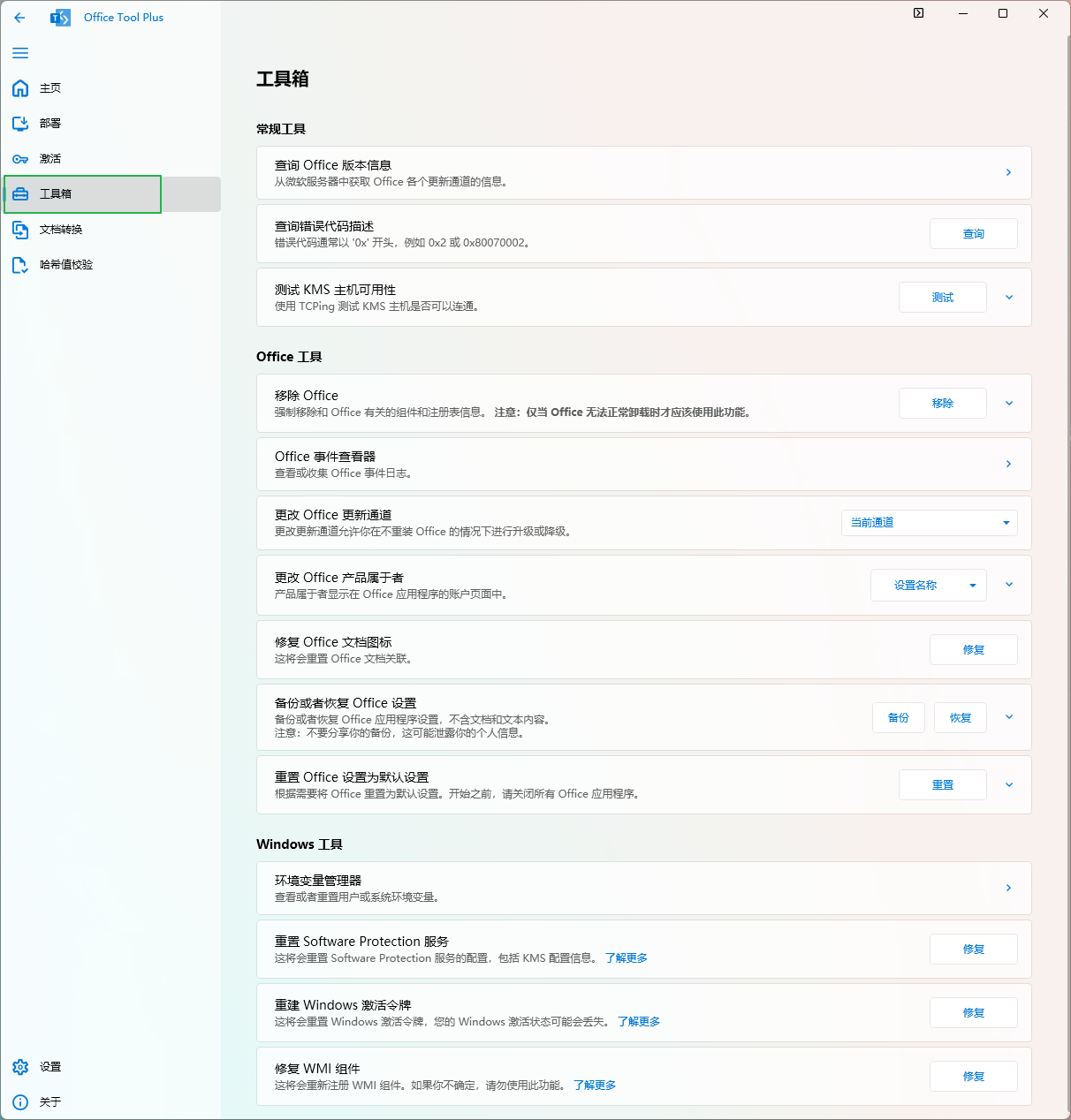Open the 文档转换 conversion icon
The image size is (1071, 1120).
[19, 230]
